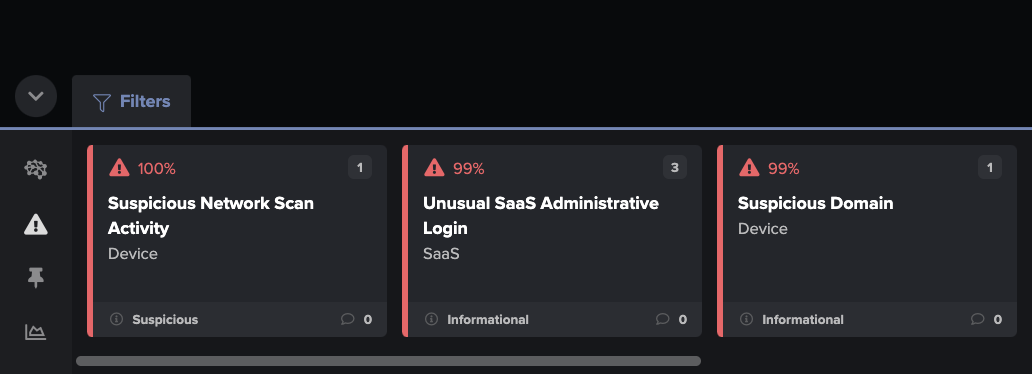Click info icon on Suspicious Domain card footer
This screenshot has height=374, width=1032.
(746, 319)
